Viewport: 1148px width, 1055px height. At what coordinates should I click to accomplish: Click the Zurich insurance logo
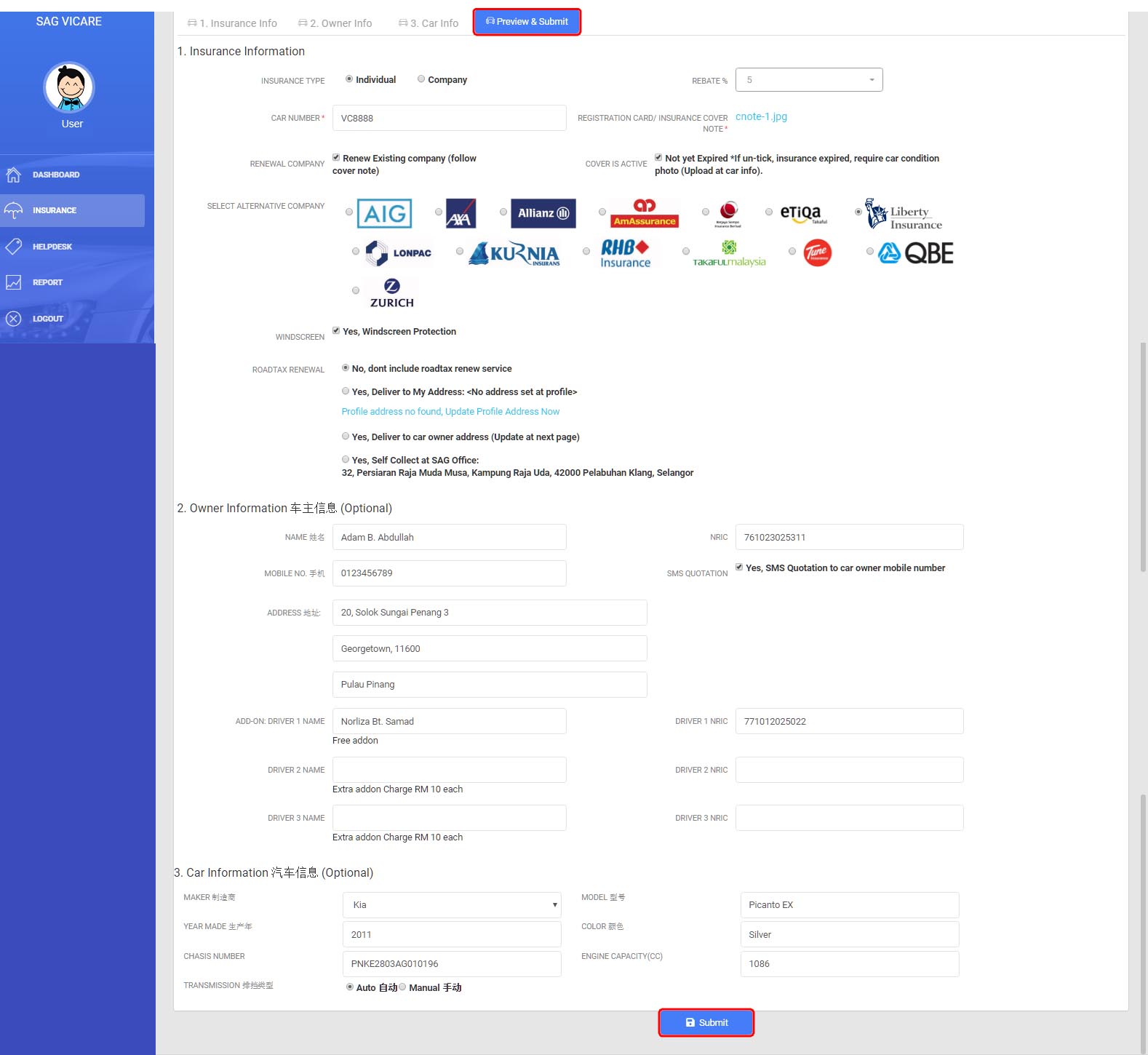391,292
